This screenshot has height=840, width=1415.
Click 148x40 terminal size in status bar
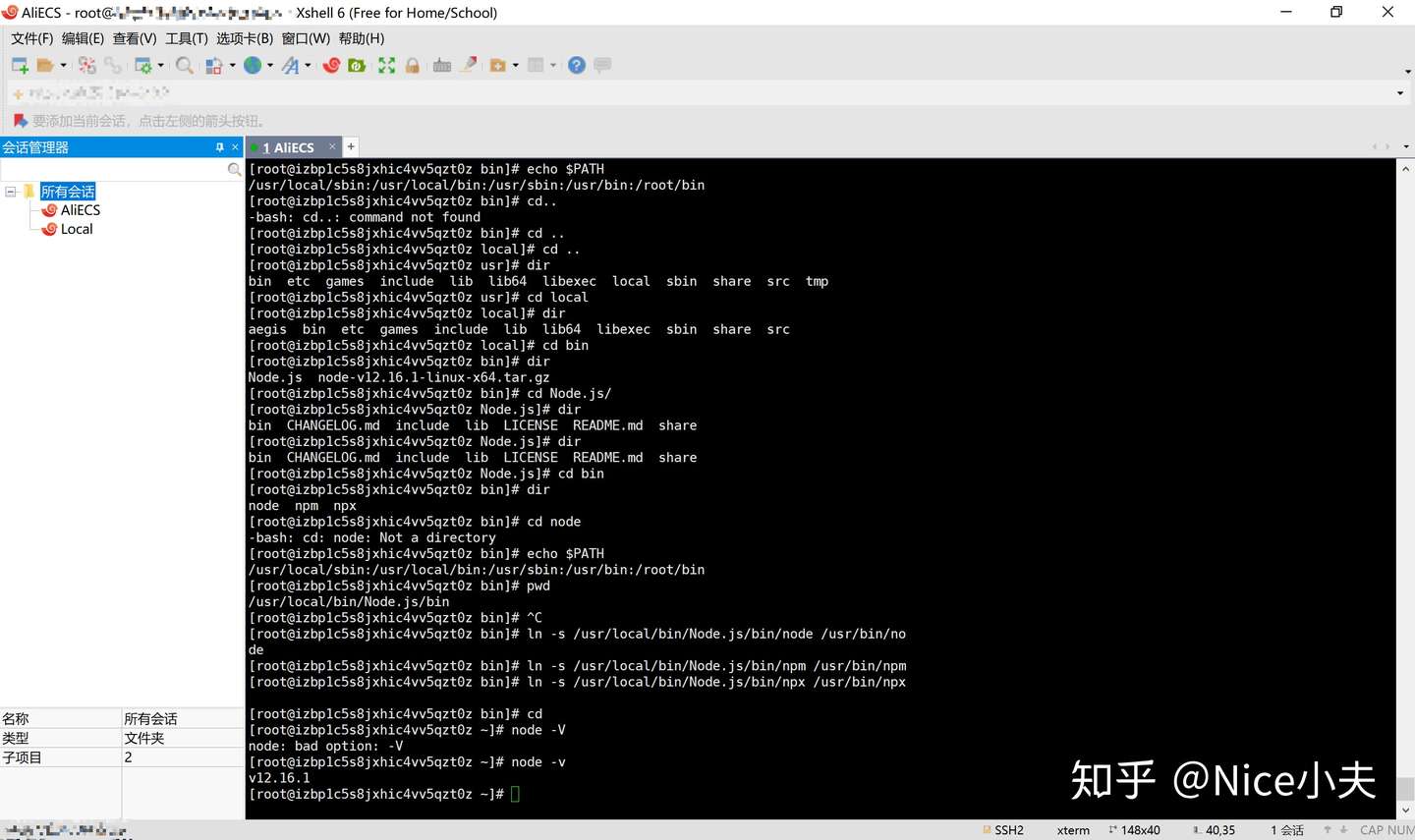pos(1134,830)
